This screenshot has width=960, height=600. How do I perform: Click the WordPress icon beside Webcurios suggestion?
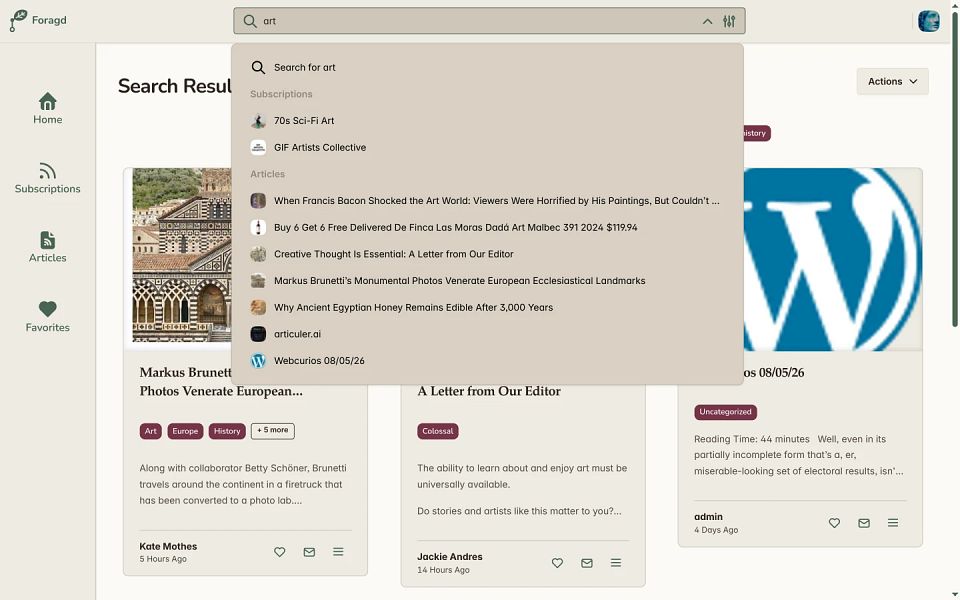pyautogui.click(x=258, y=361)
